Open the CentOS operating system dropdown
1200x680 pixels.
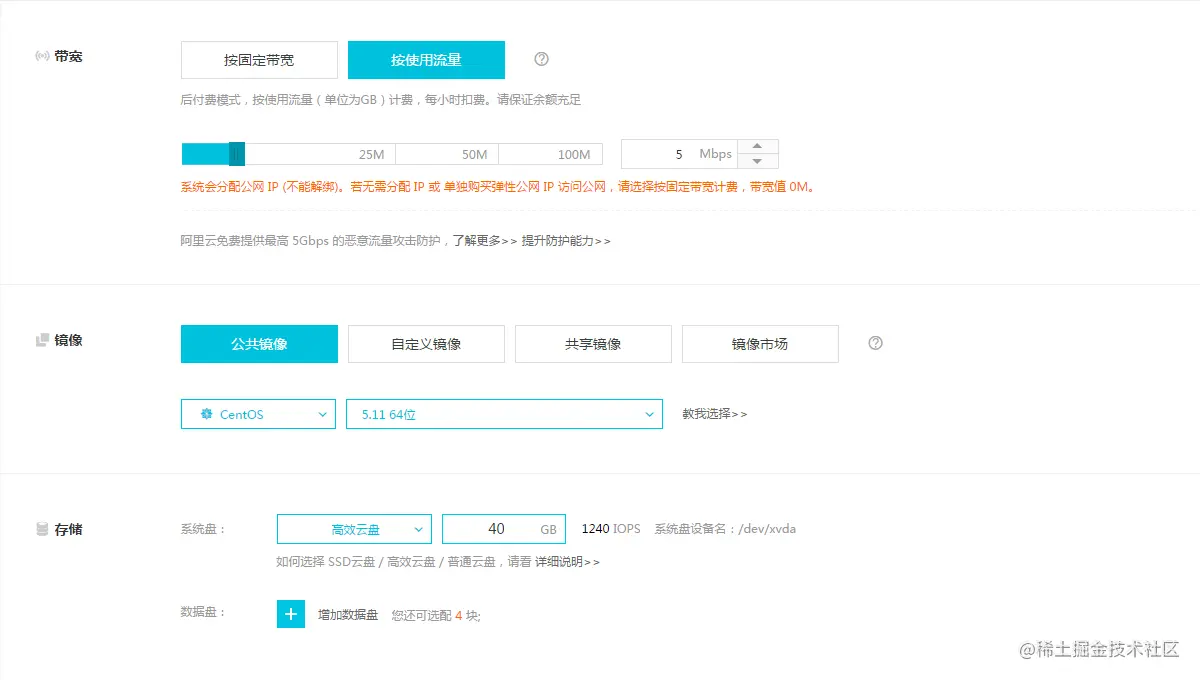258,414
